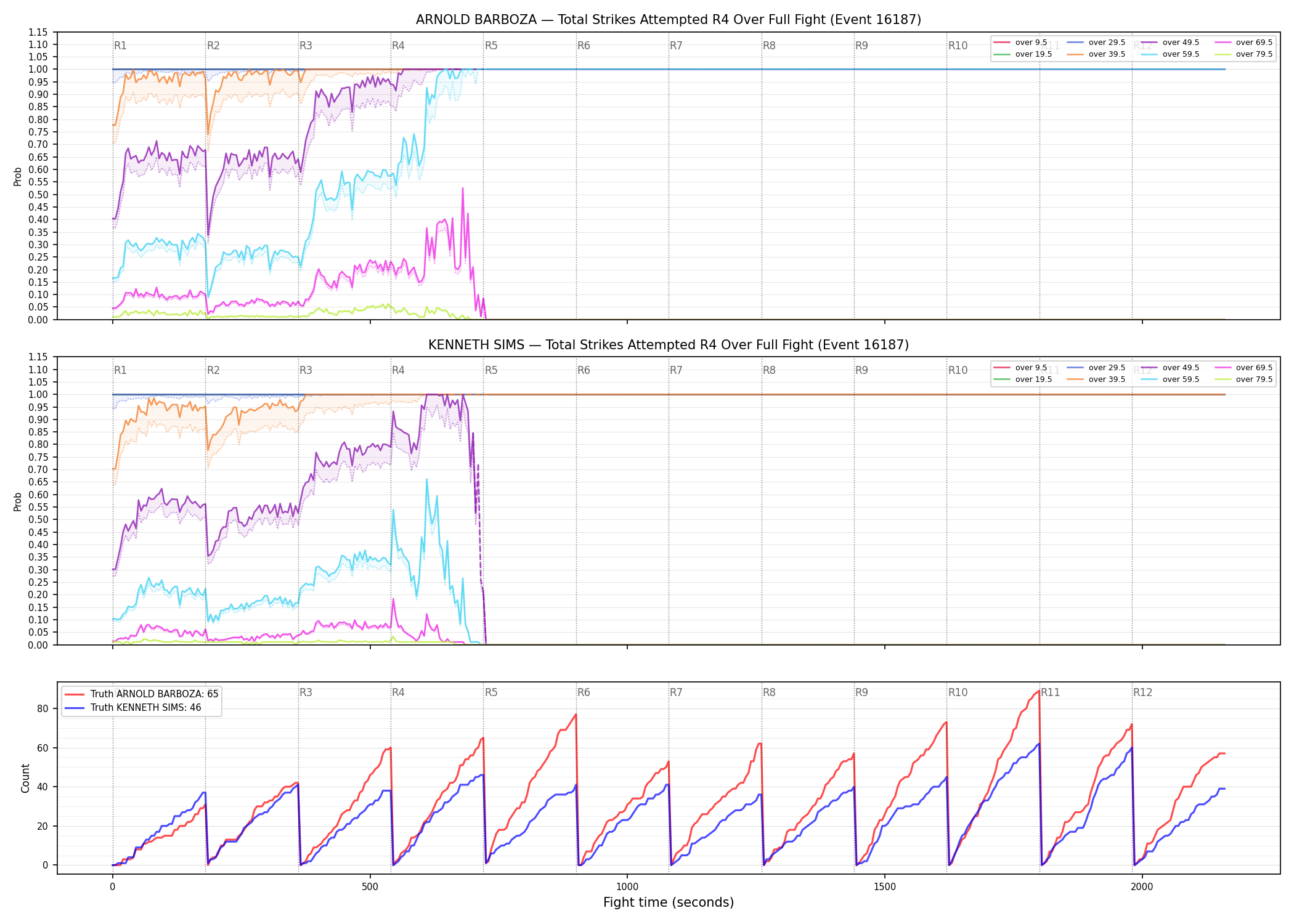Click the ARNOLD BARBOZA chart title

click(x=669, y=20)
